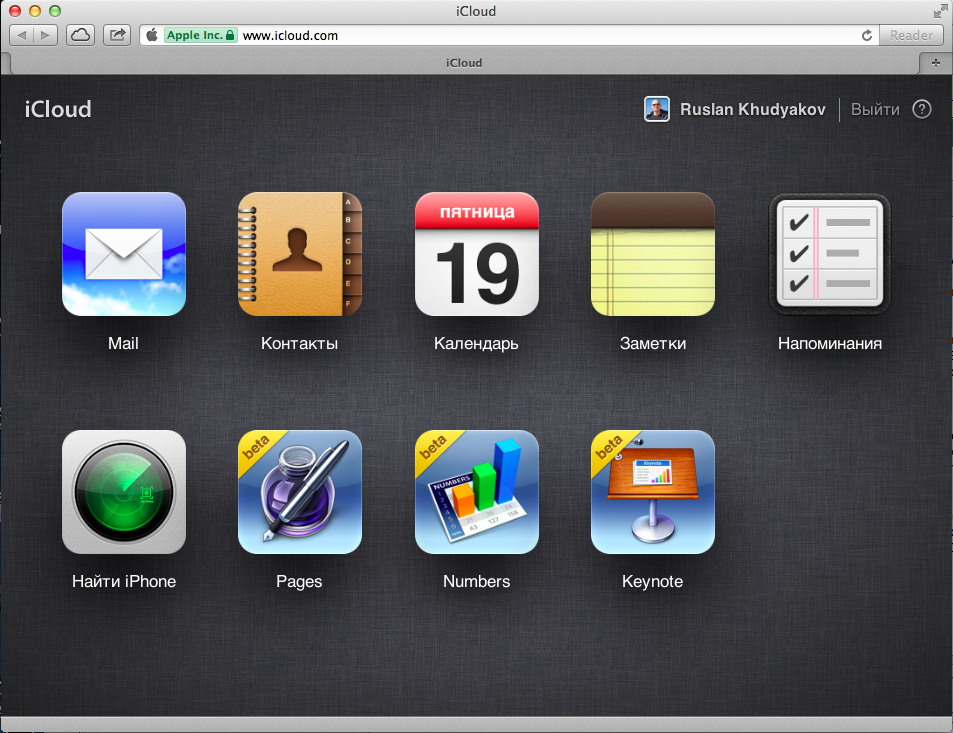953x733 pixels.
Task: Add a new tab with the plus button
Action: (935, 63)
